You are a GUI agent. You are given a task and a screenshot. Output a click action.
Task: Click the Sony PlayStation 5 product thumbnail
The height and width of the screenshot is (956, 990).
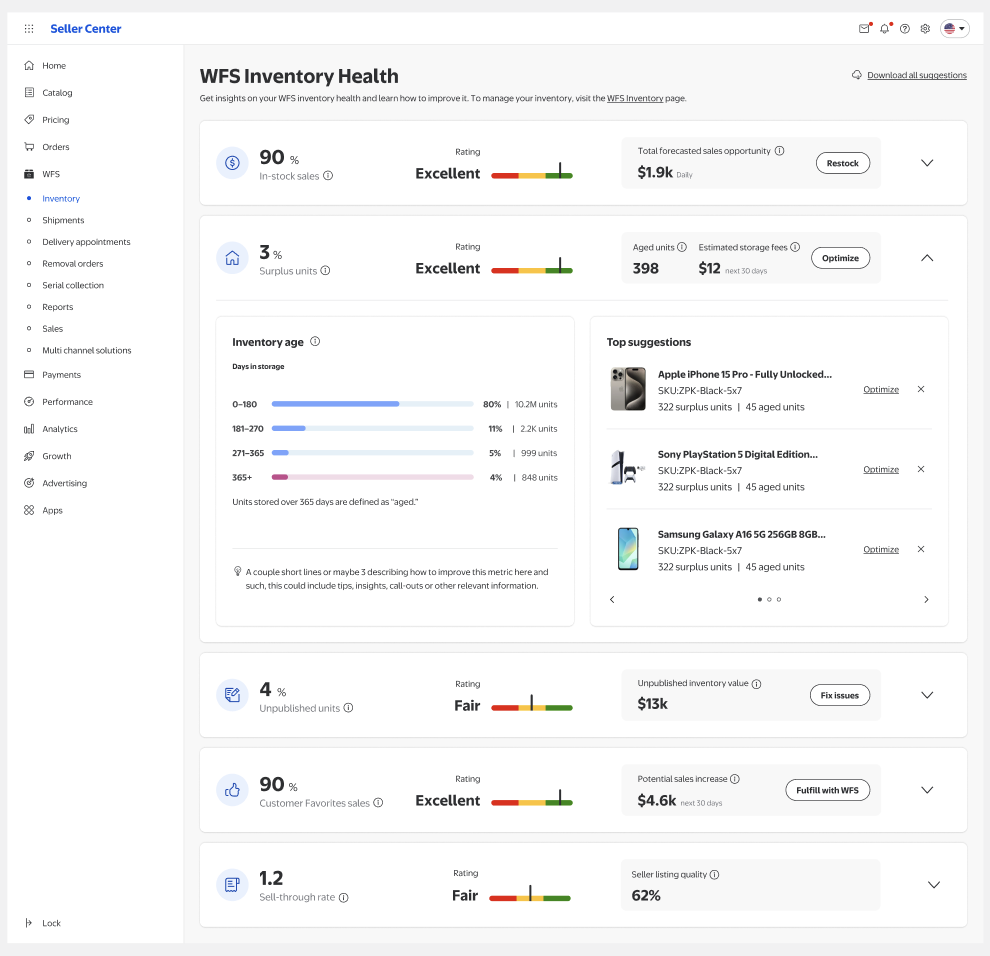pos(628,468)
